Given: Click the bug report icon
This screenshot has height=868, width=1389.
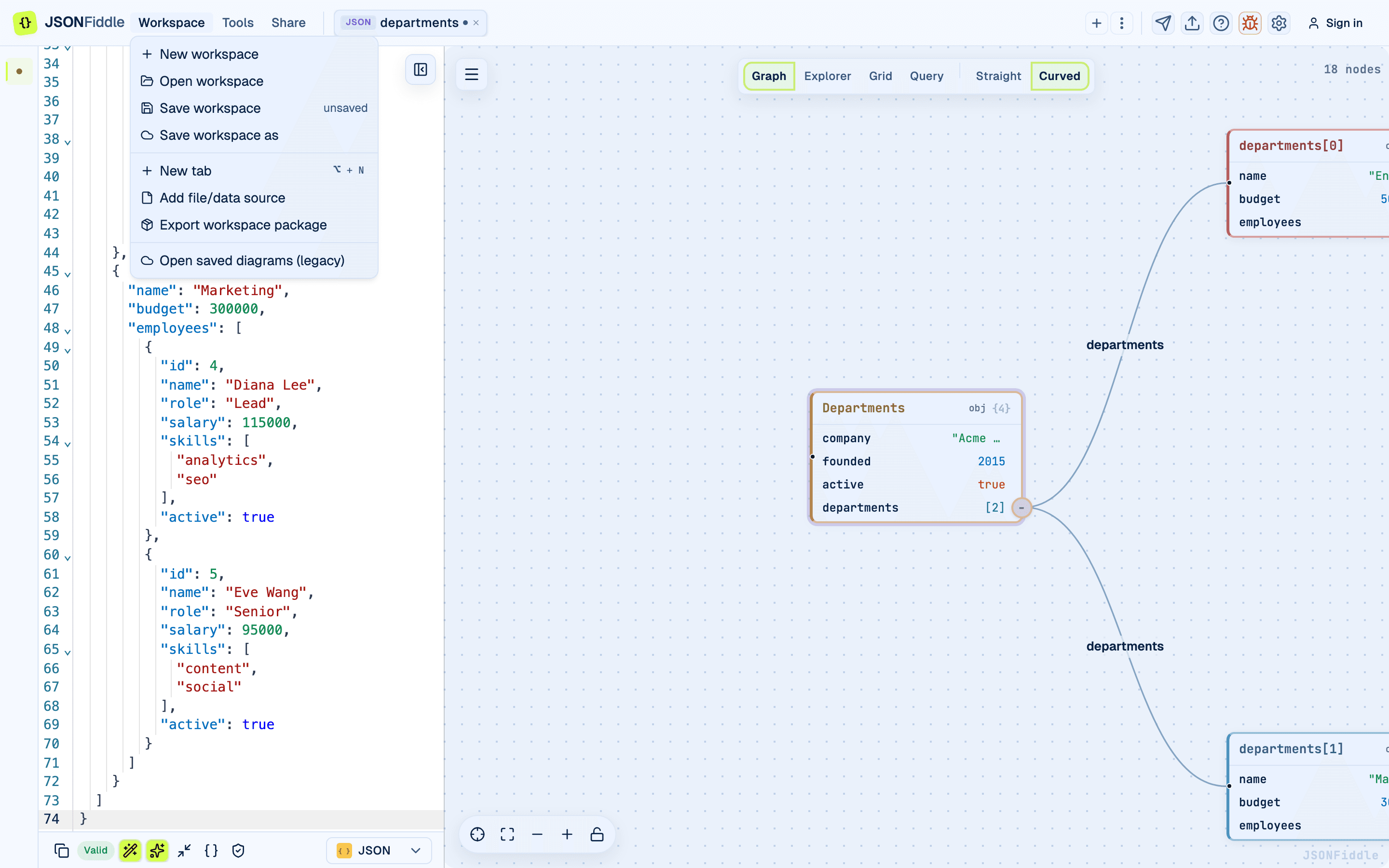Looking at the screenshot, I should click(x=1250, y=23).
